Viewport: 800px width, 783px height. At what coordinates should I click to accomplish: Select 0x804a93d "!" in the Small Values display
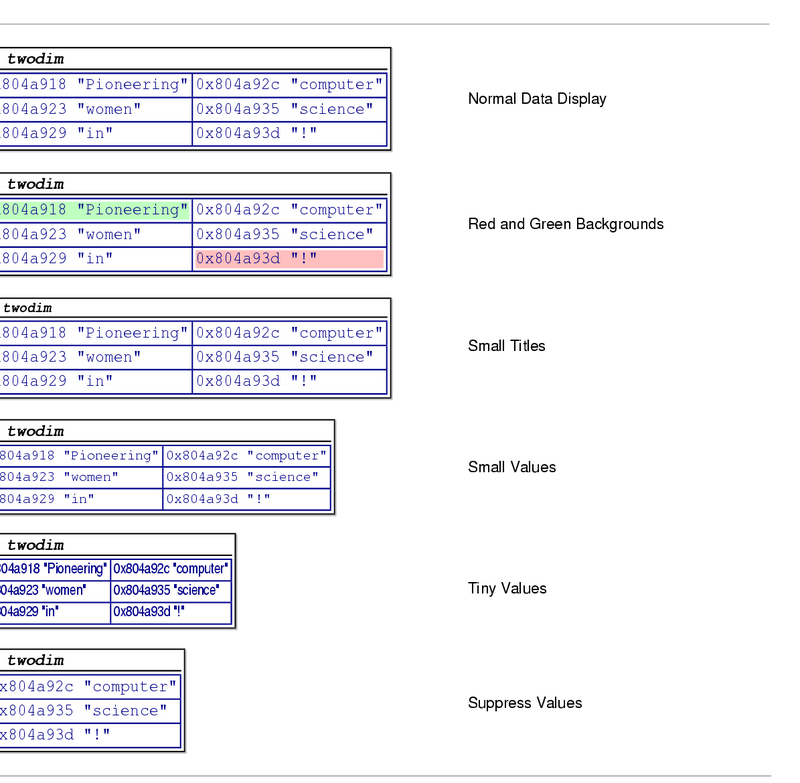click(x=246, y=499)
